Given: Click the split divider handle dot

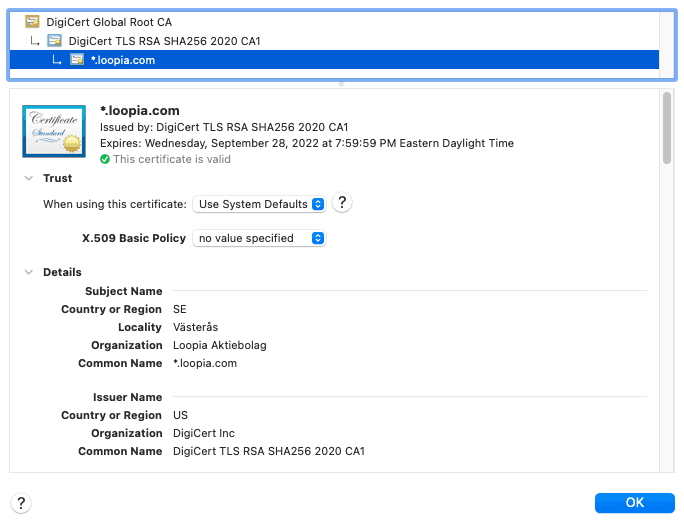Looking at the screenshot, I should point(342,84).
